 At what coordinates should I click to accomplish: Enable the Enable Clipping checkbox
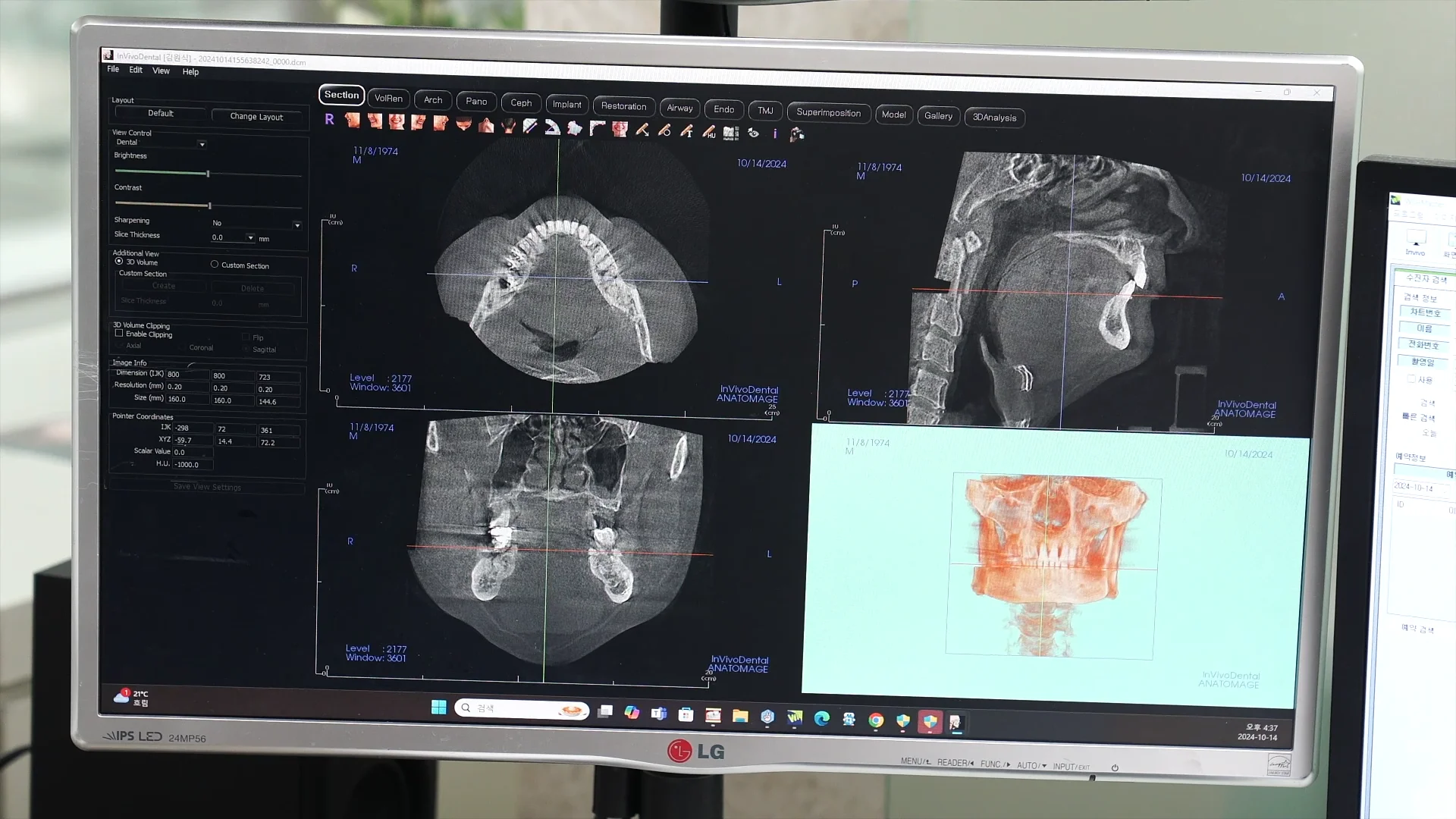119,333
